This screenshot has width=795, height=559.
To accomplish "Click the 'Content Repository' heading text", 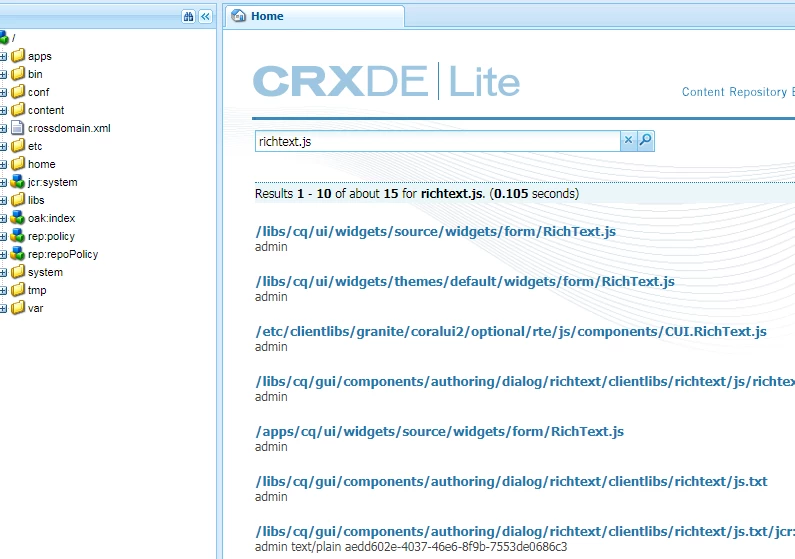I will pos(734,92).
